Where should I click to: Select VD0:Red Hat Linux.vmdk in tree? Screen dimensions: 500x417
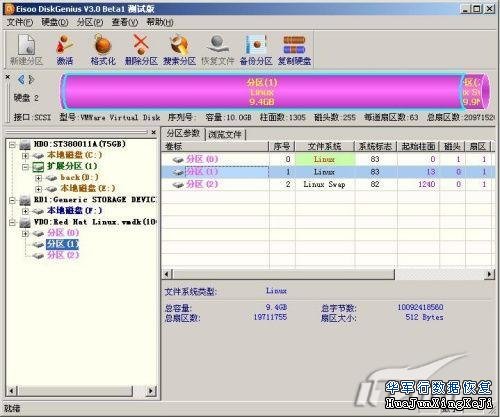point(95,222)
